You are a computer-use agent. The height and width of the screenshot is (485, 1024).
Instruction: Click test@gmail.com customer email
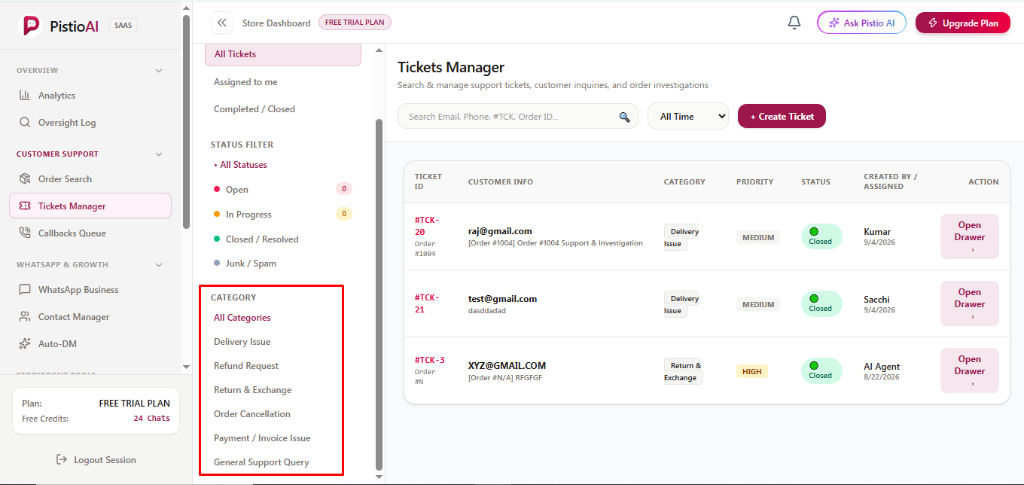pyautogui.click(x=502, y=298)
